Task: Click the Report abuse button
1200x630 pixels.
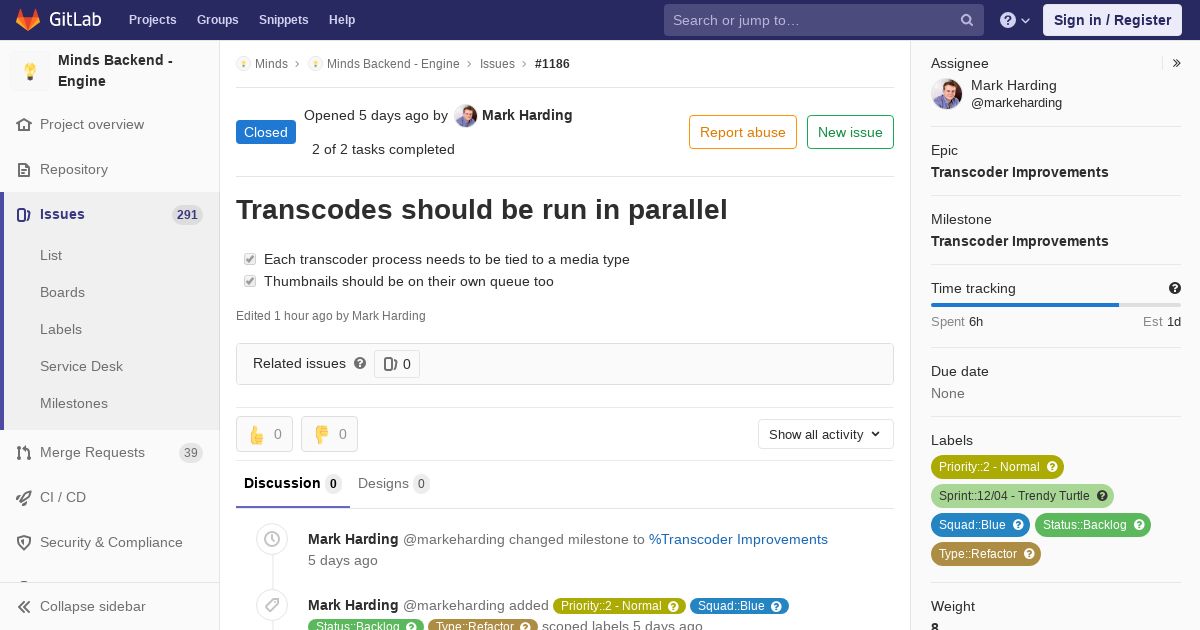Action: point(743,132)
